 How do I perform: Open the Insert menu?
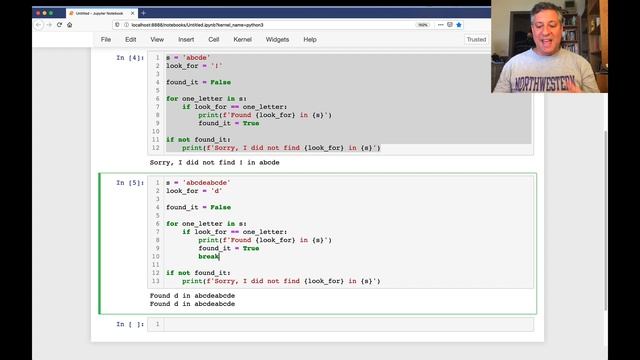(186, 40)
